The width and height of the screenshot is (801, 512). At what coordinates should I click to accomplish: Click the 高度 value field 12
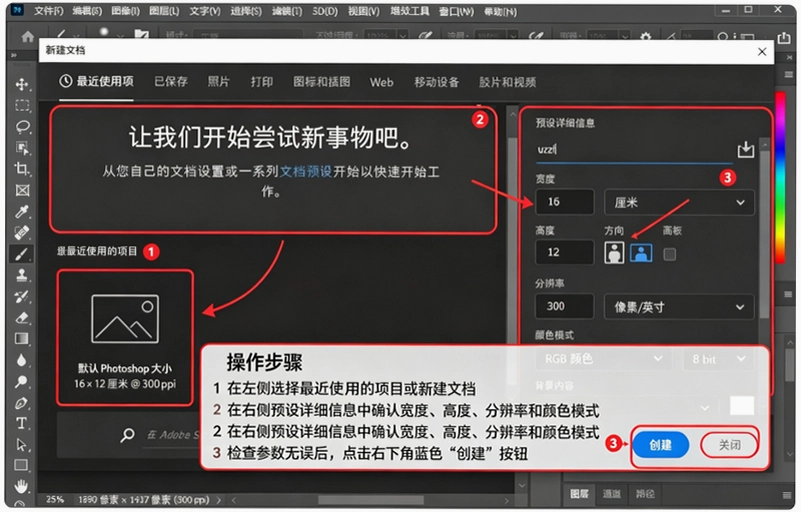[564, 252]
